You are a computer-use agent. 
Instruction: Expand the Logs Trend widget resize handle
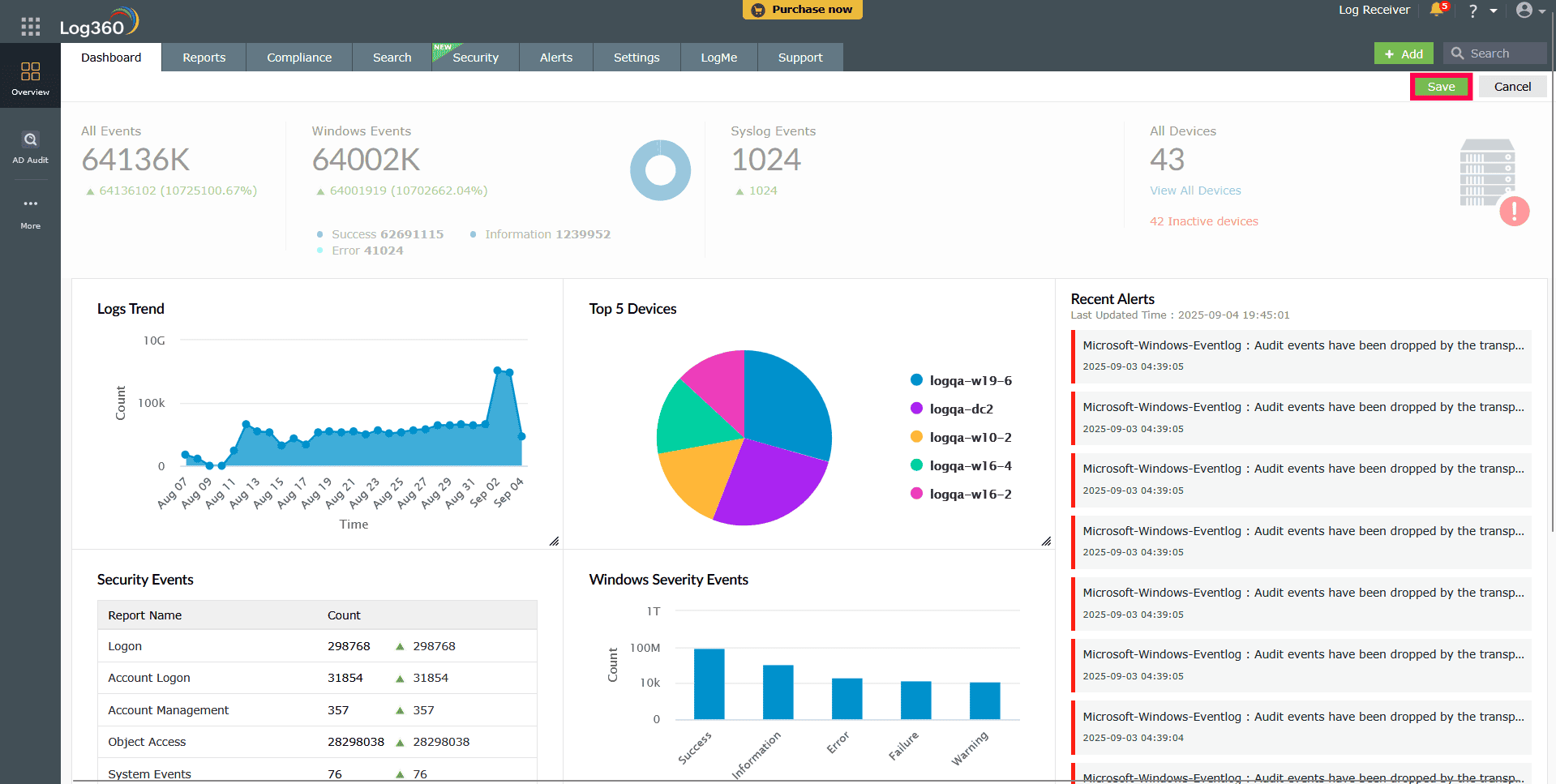point(555,541)
